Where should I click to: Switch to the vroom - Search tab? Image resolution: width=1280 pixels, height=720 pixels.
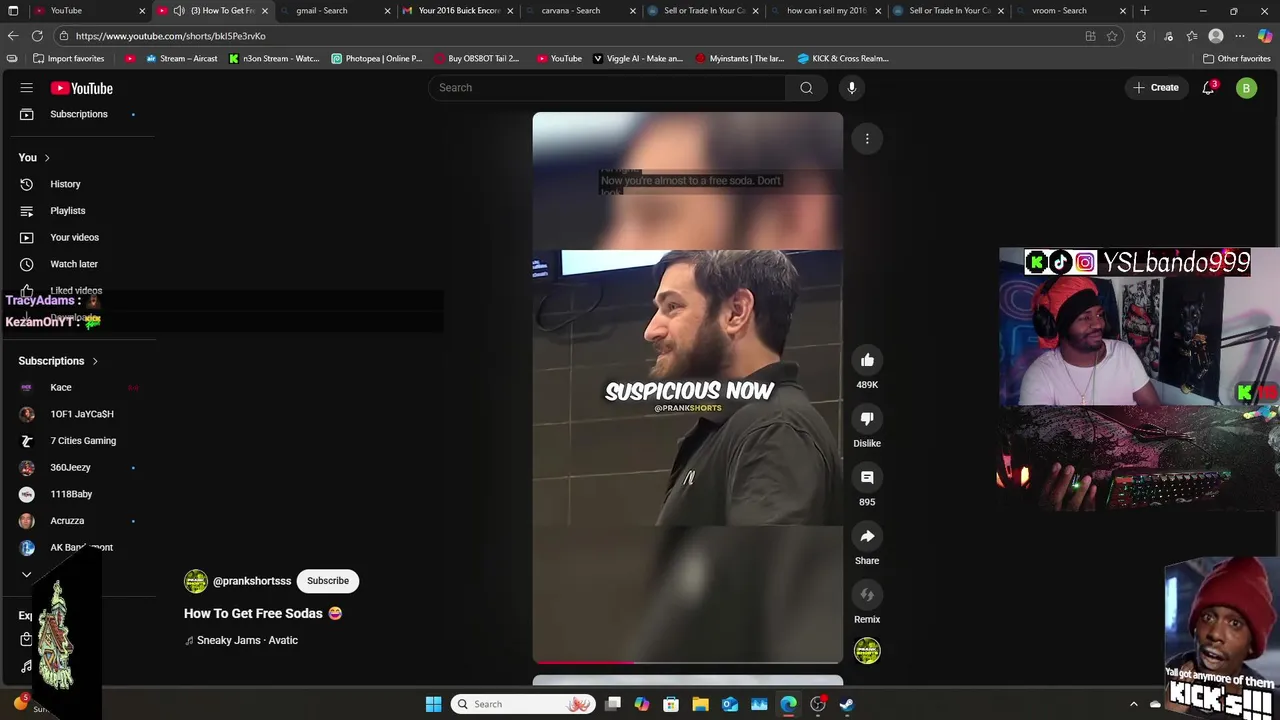1070,11
